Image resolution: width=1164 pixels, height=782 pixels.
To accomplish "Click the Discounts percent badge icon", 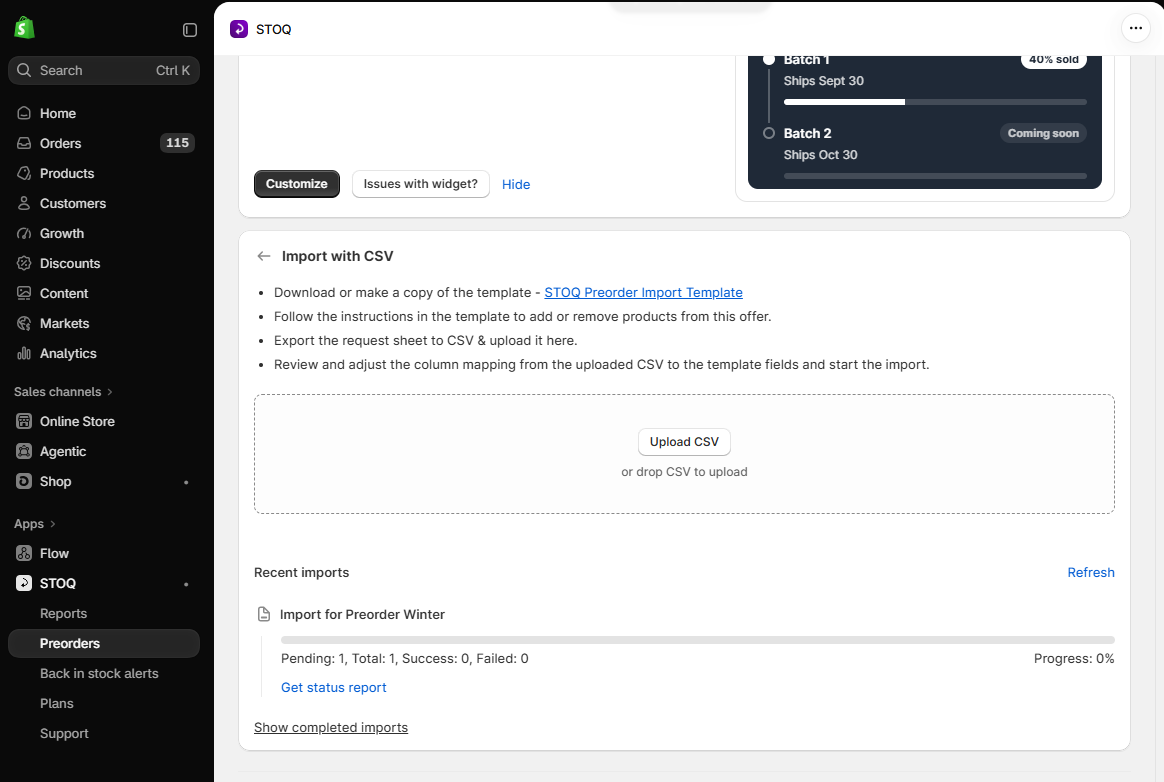I will pyautogui.click(x=24, y=263).
